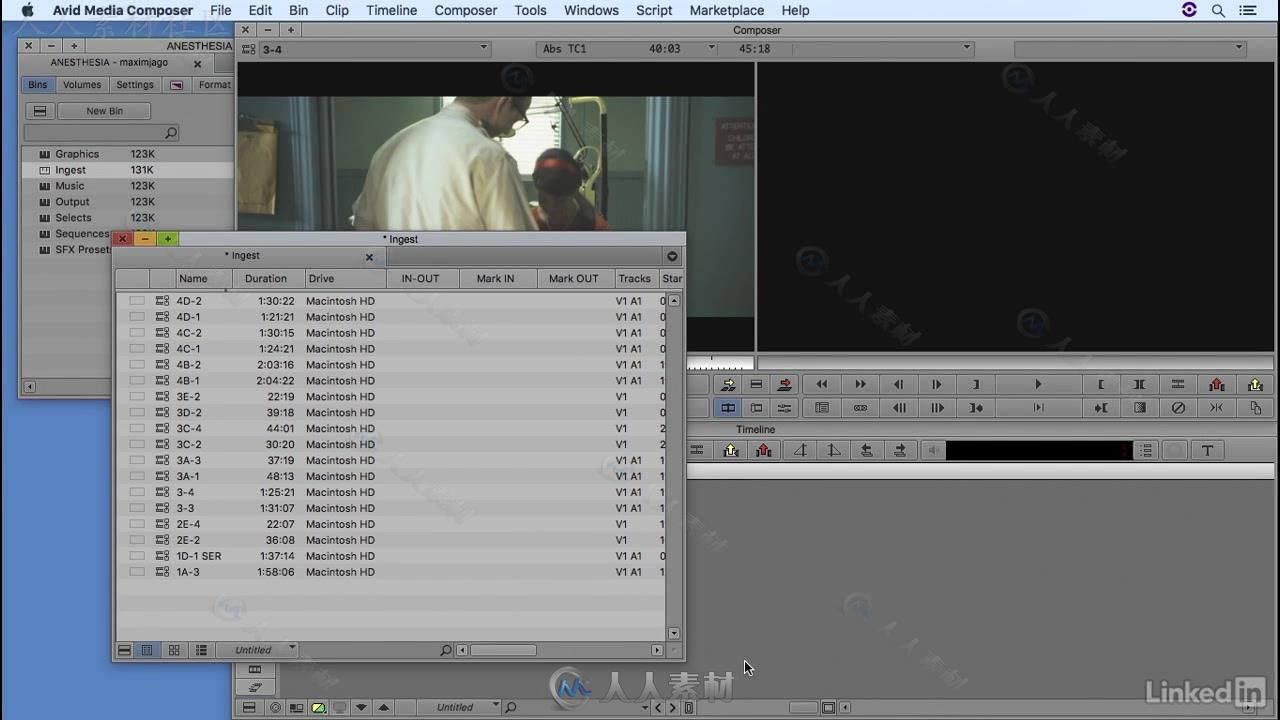Click Select Left segment arrow button

point(867,451)
